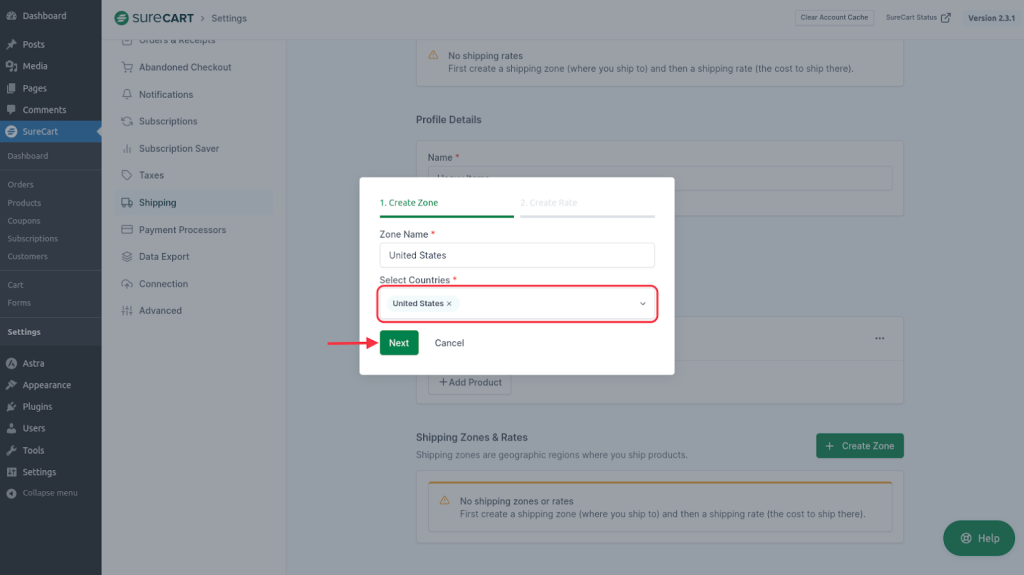The height and width of the screenshot is (575, 1024).
Task: Open the Payment Processors settings
Action: (182, 230)
